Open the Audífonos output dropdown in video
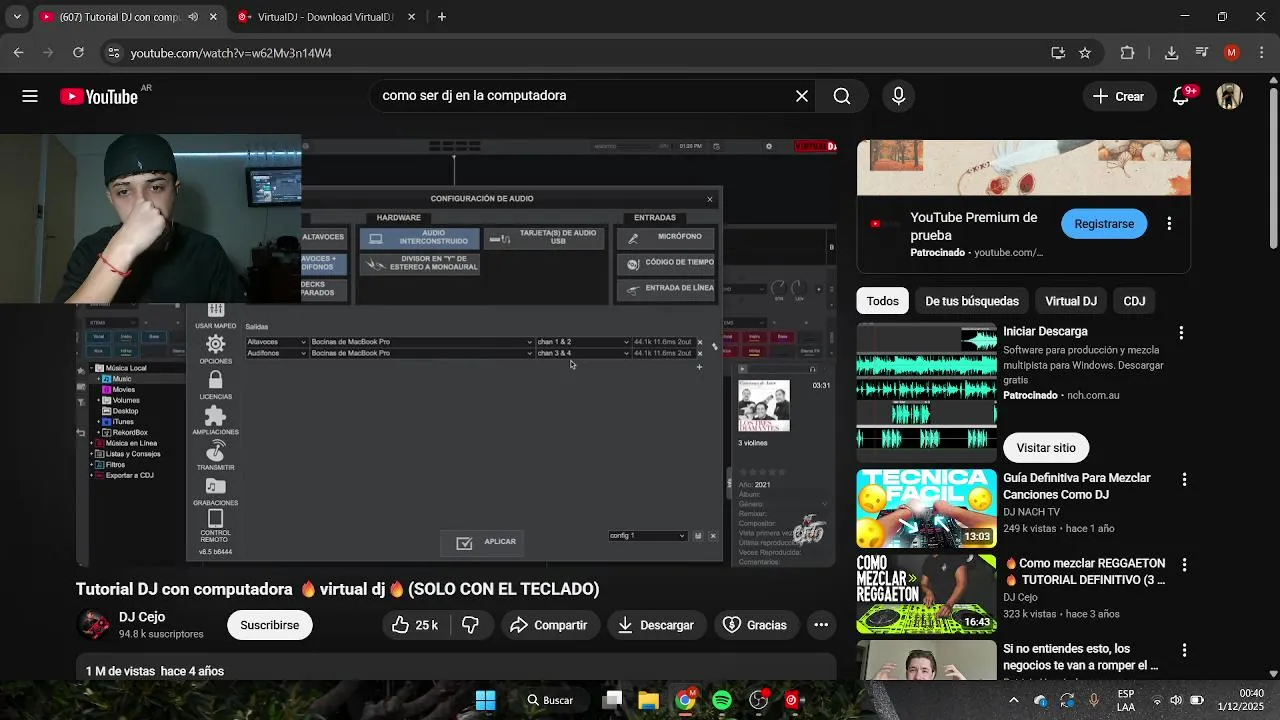 277,353
